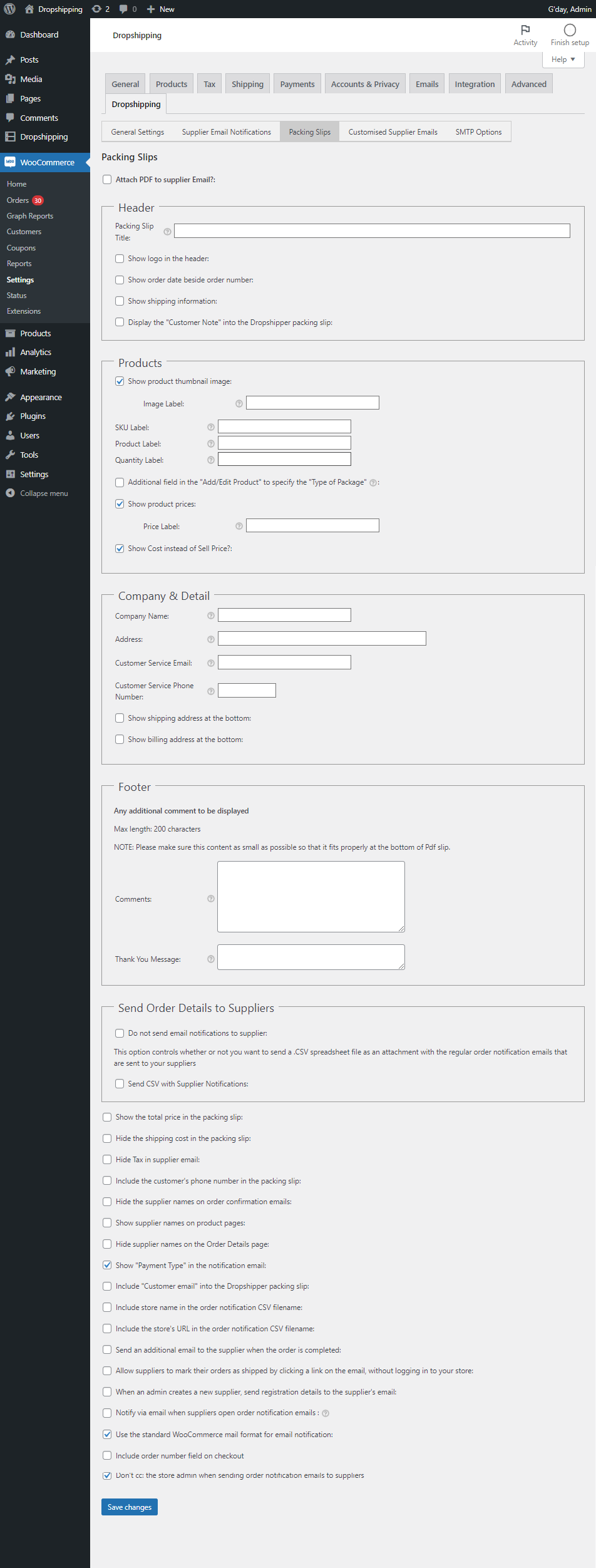Click into the Price Label input
This screenshot has height=1568, width=596.
click(x=312, y=525)
